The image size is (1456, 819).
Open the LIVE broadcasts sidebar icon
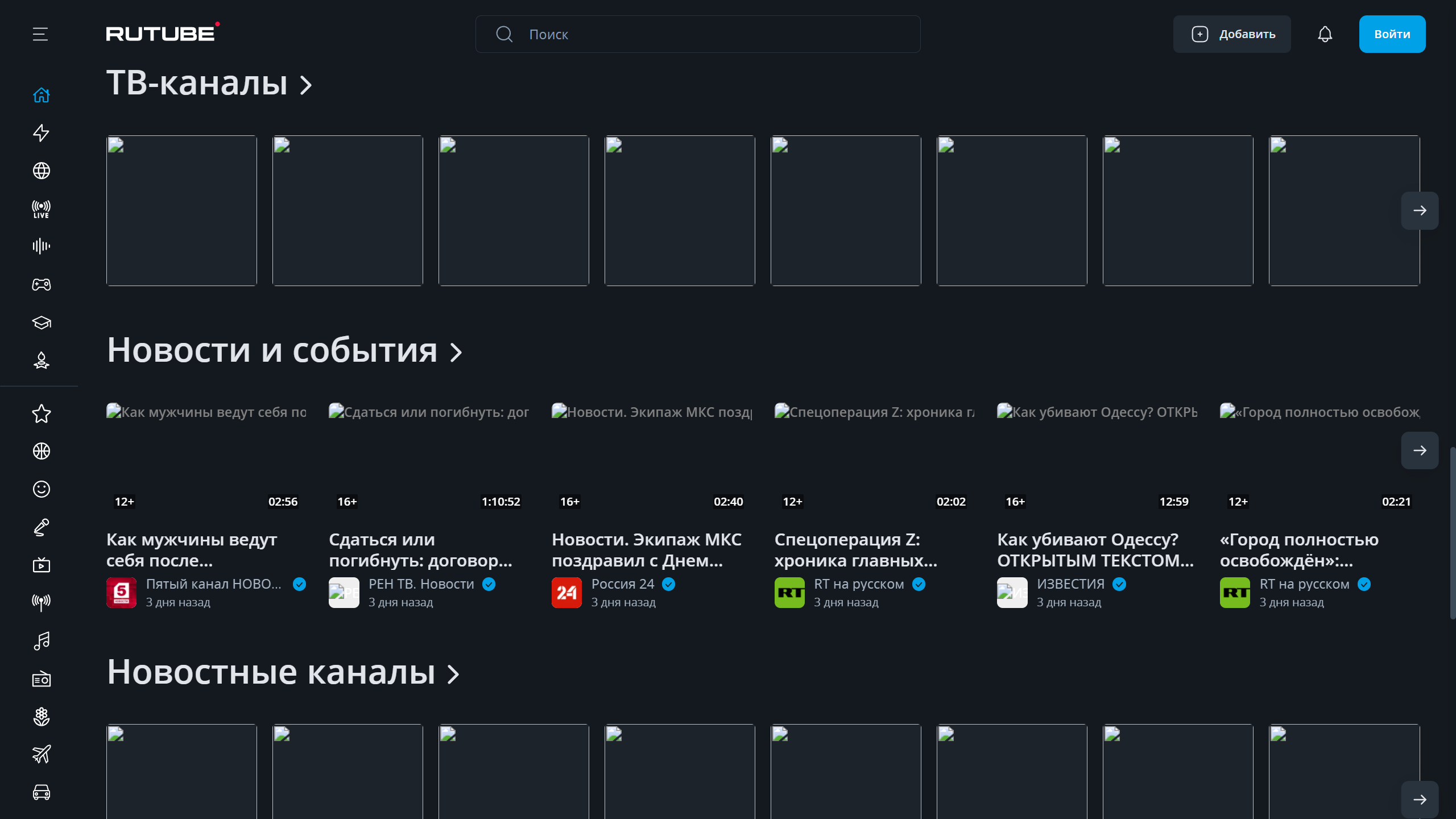click(x=41, y=209)
